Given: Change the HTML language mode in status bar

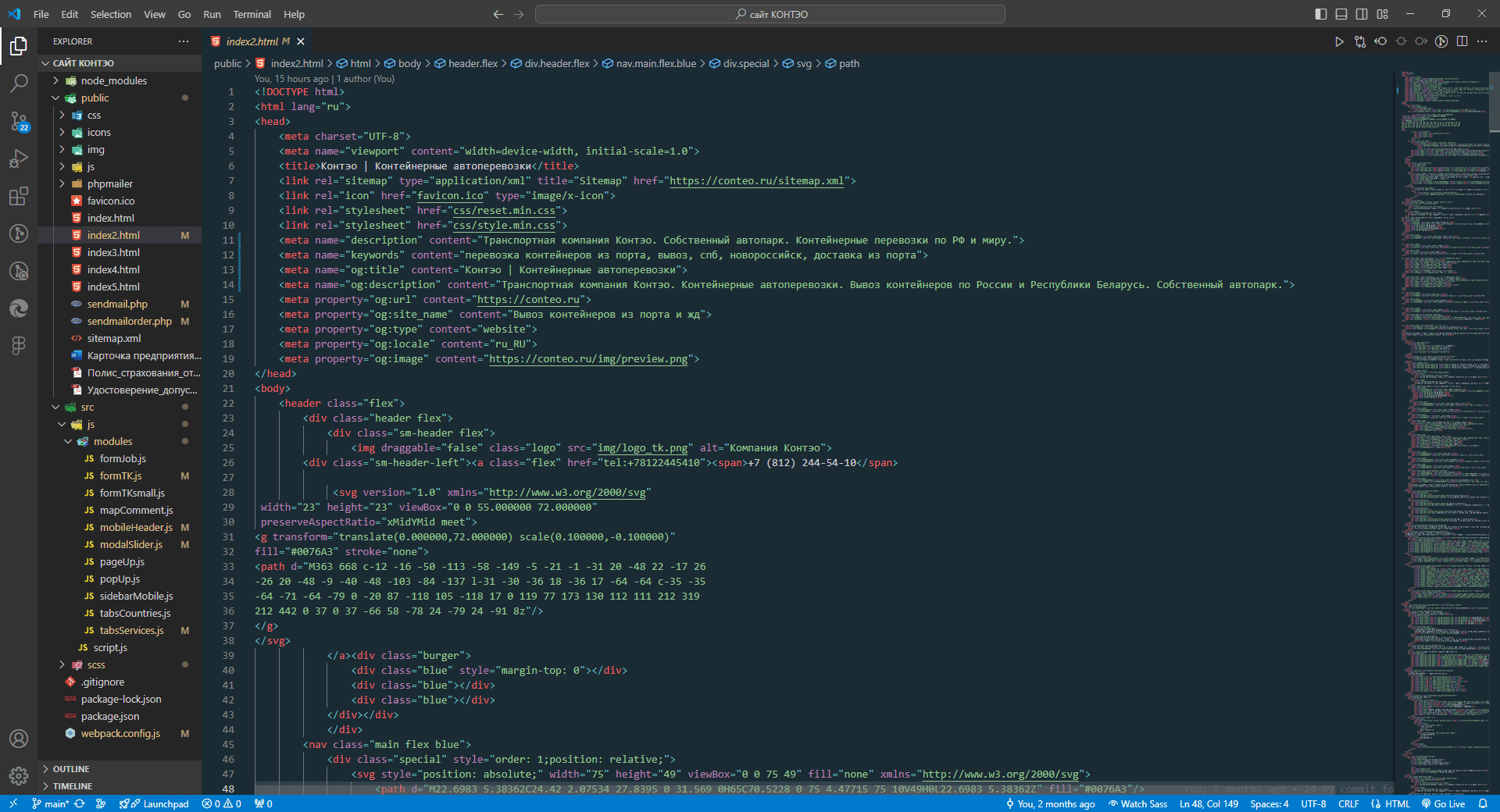Looking at the screenshot, I should pos(1398,803).
